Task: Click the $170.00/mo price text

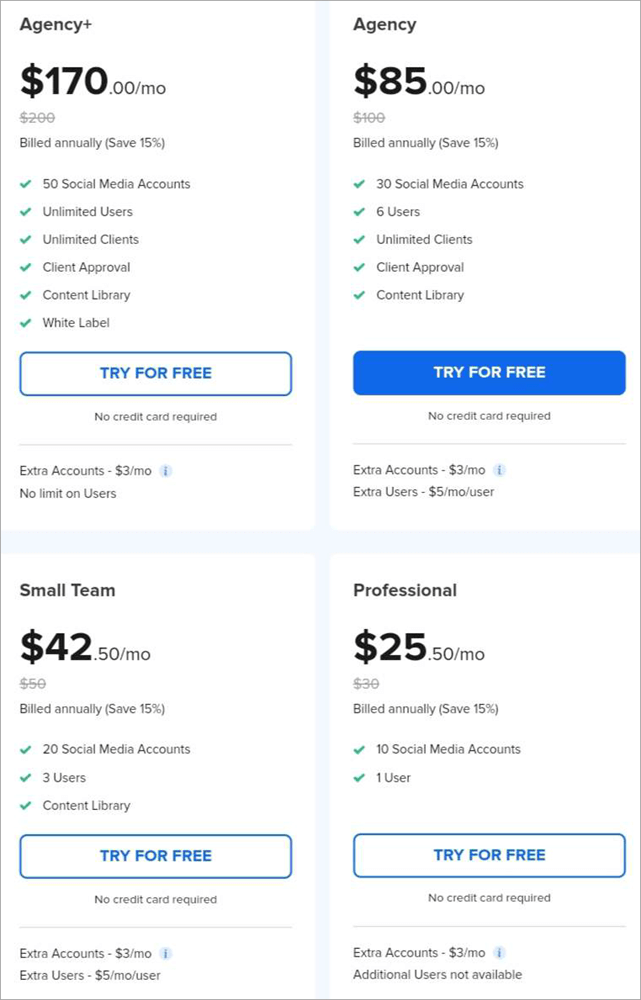Action: click(x=93, y=82)
